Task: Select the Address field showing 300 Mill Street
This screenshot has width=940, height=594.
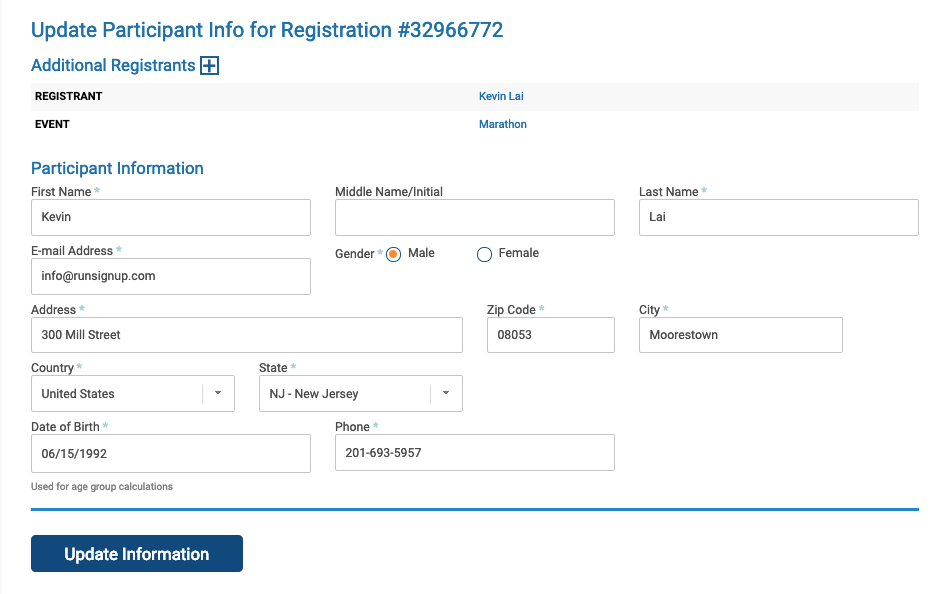Action: 246,335
